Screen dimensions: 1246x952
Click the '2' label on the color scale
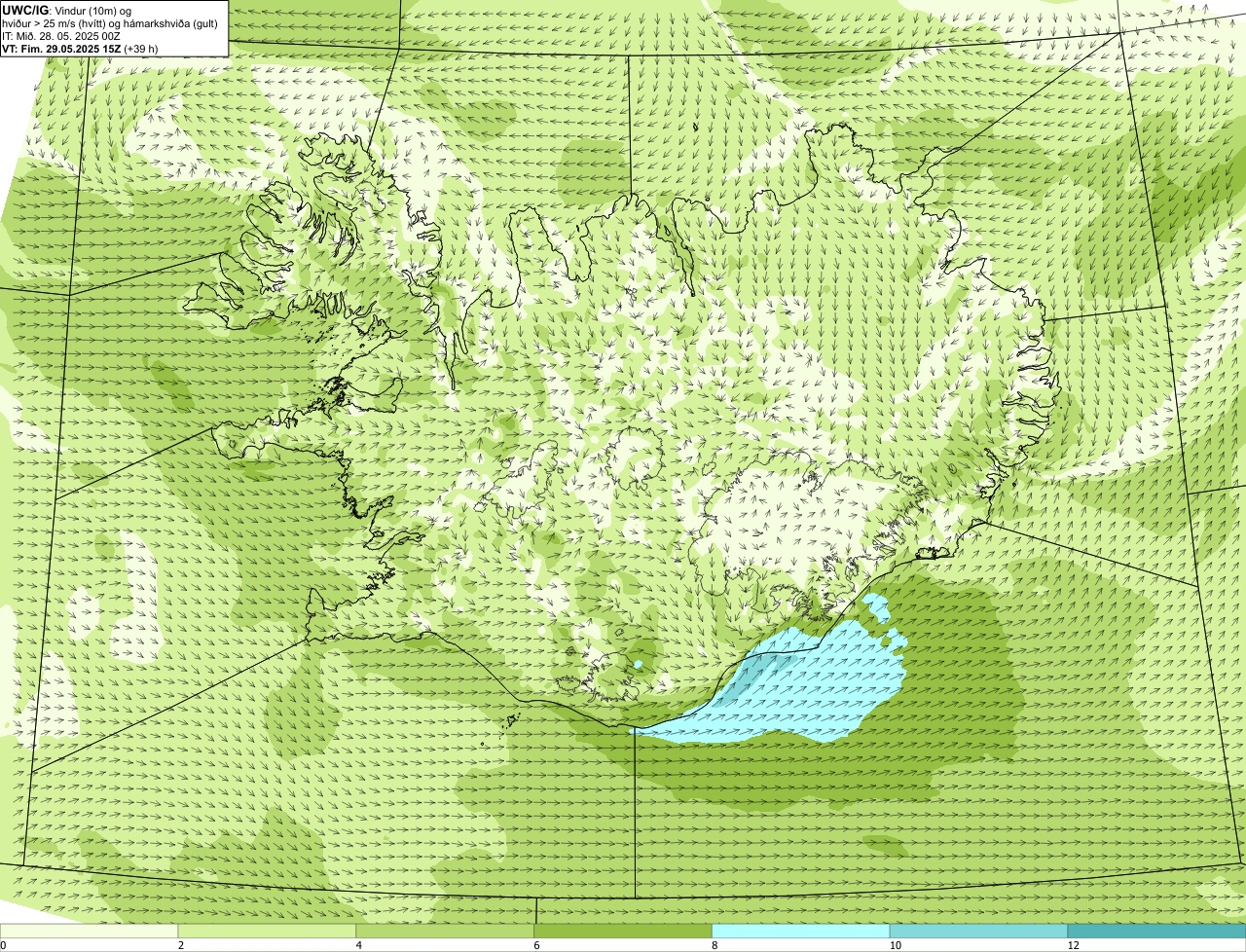point(181,945)
